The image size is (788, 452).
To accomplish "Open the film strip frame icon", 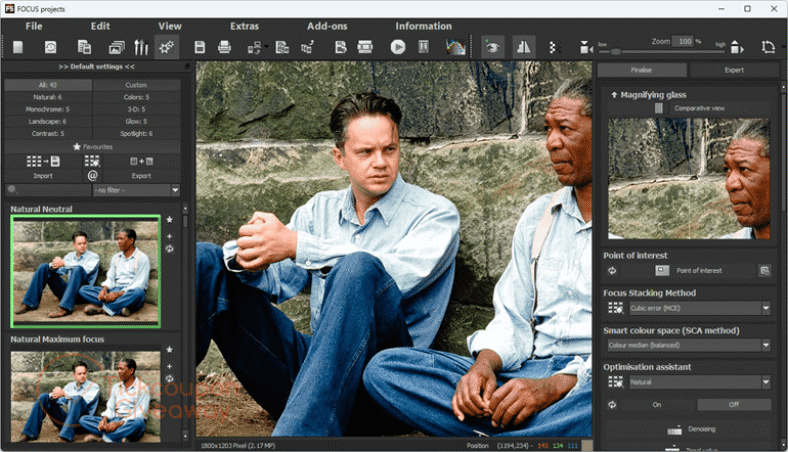I will (365, 47).
